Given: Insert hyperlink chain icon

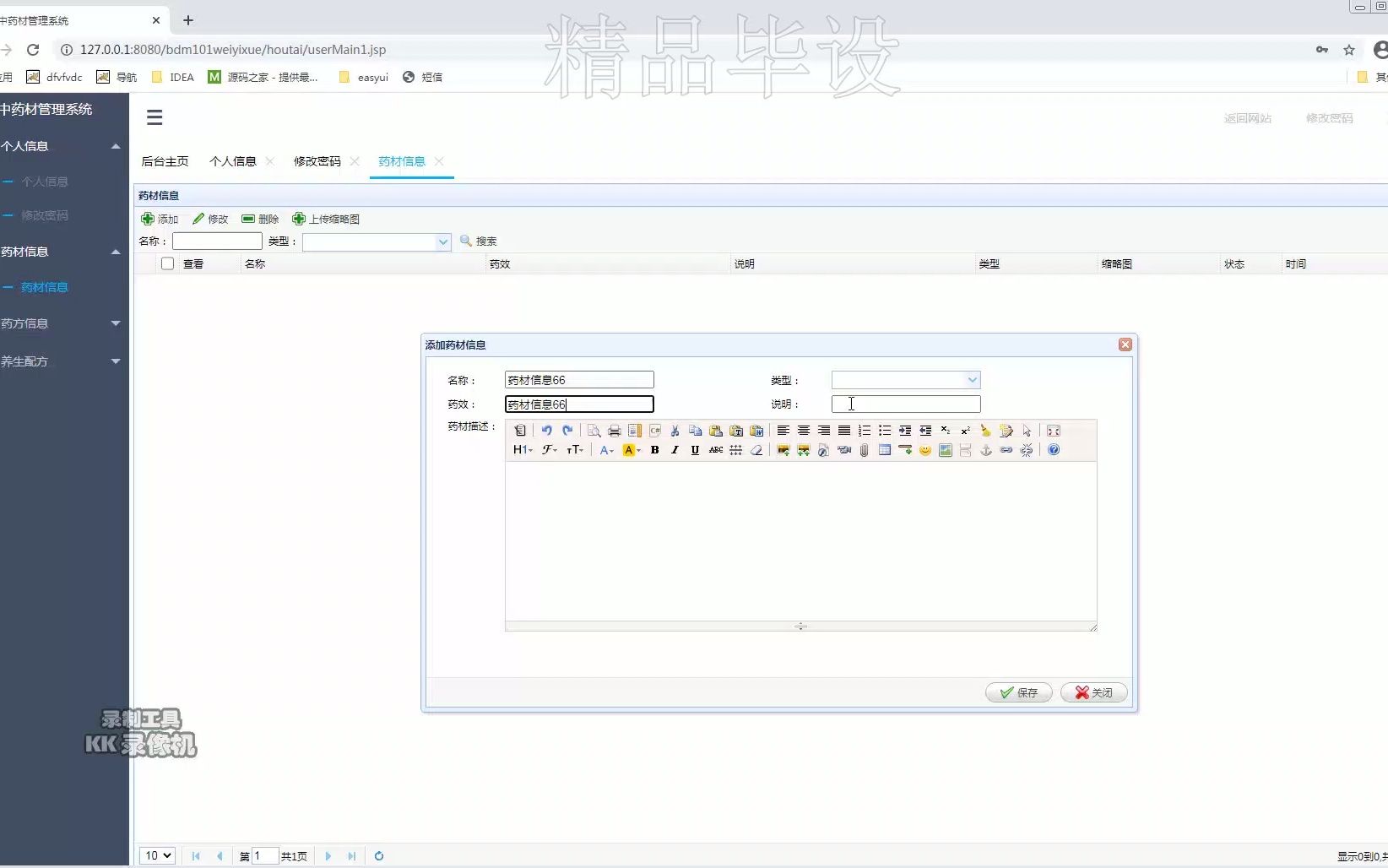Looking at the screenshot, I should (1006, 450).
